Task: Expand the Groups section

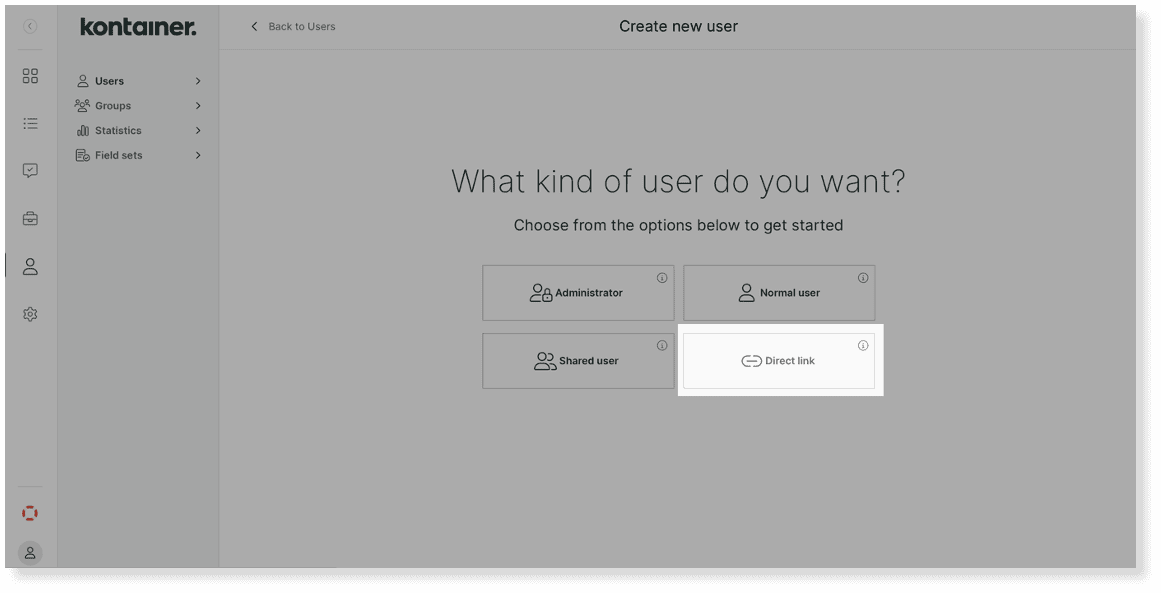Action: pos(137,105)
